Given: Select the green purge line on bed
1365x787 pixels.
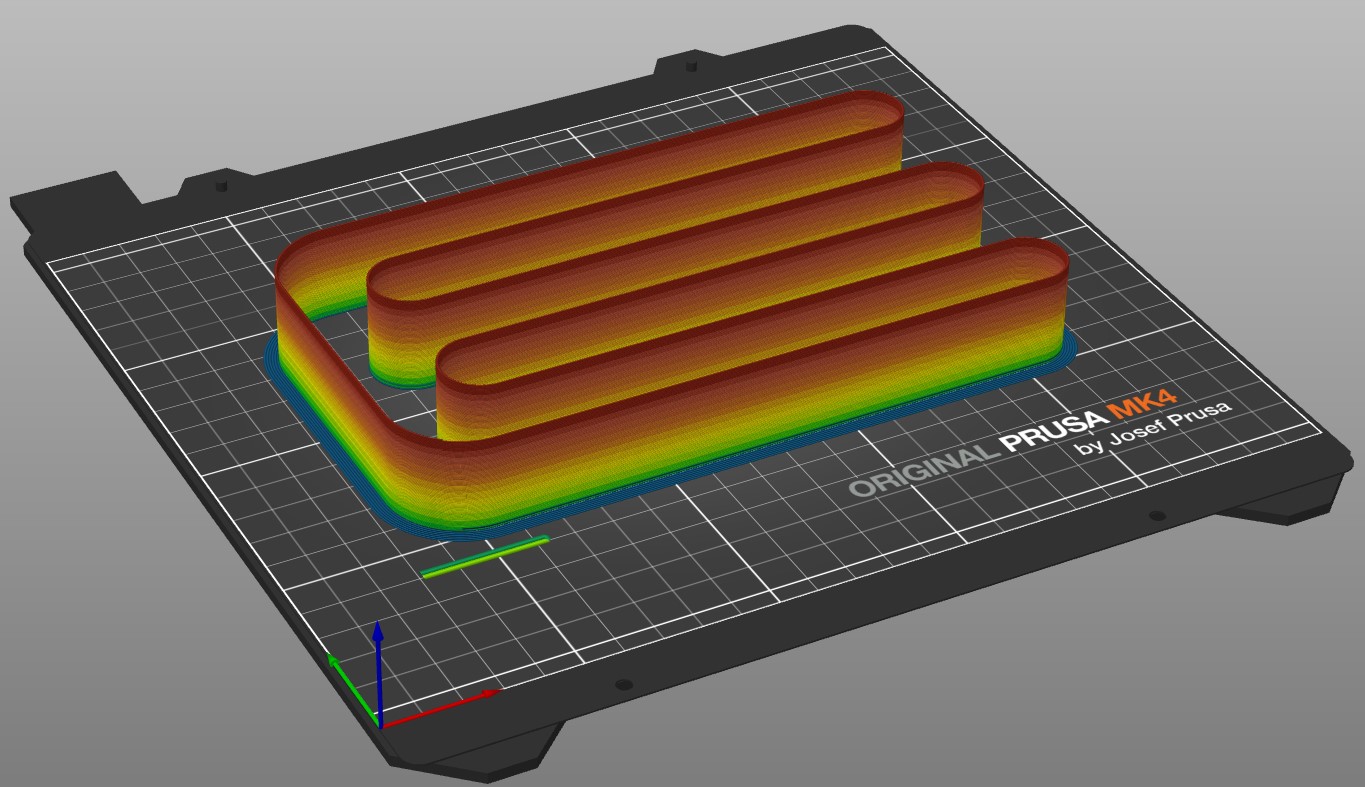Looking at the screenshot, I should 485,556.
